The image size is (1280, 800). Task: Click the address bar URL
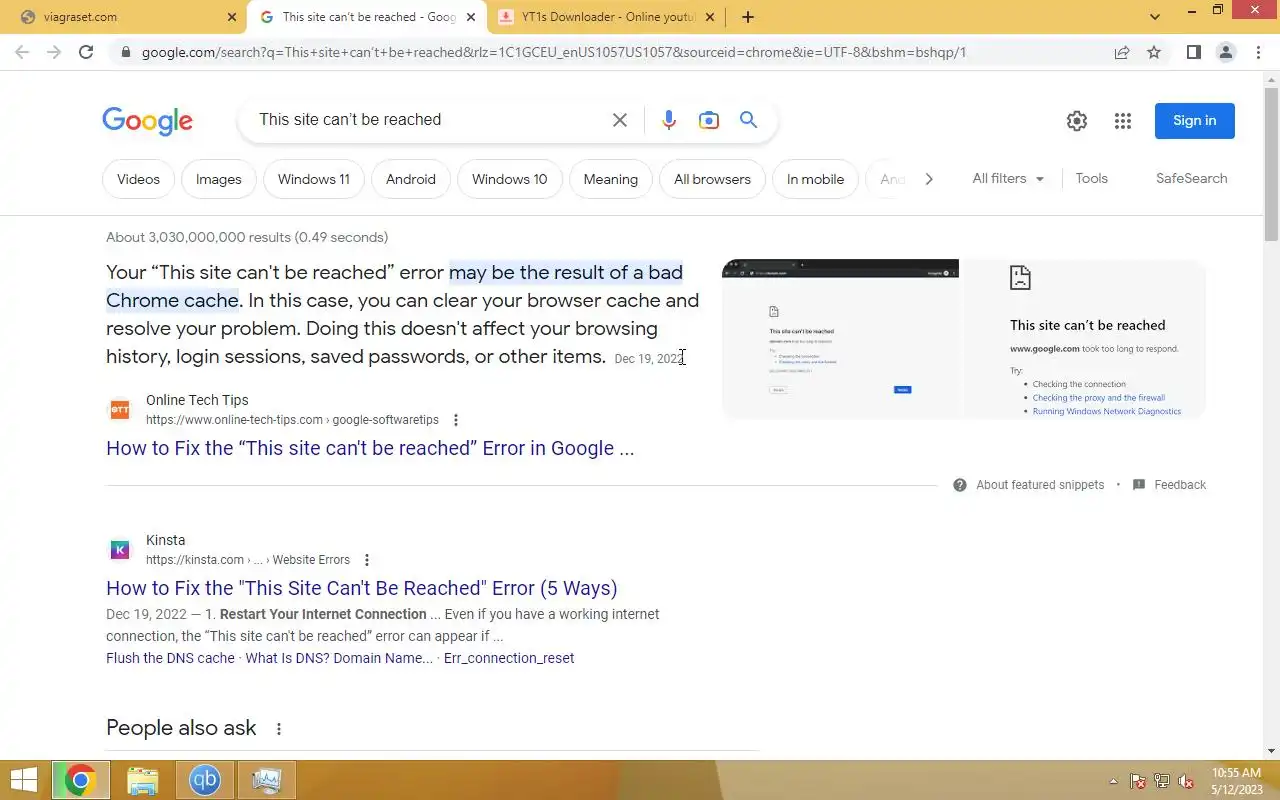pos(554,52)
